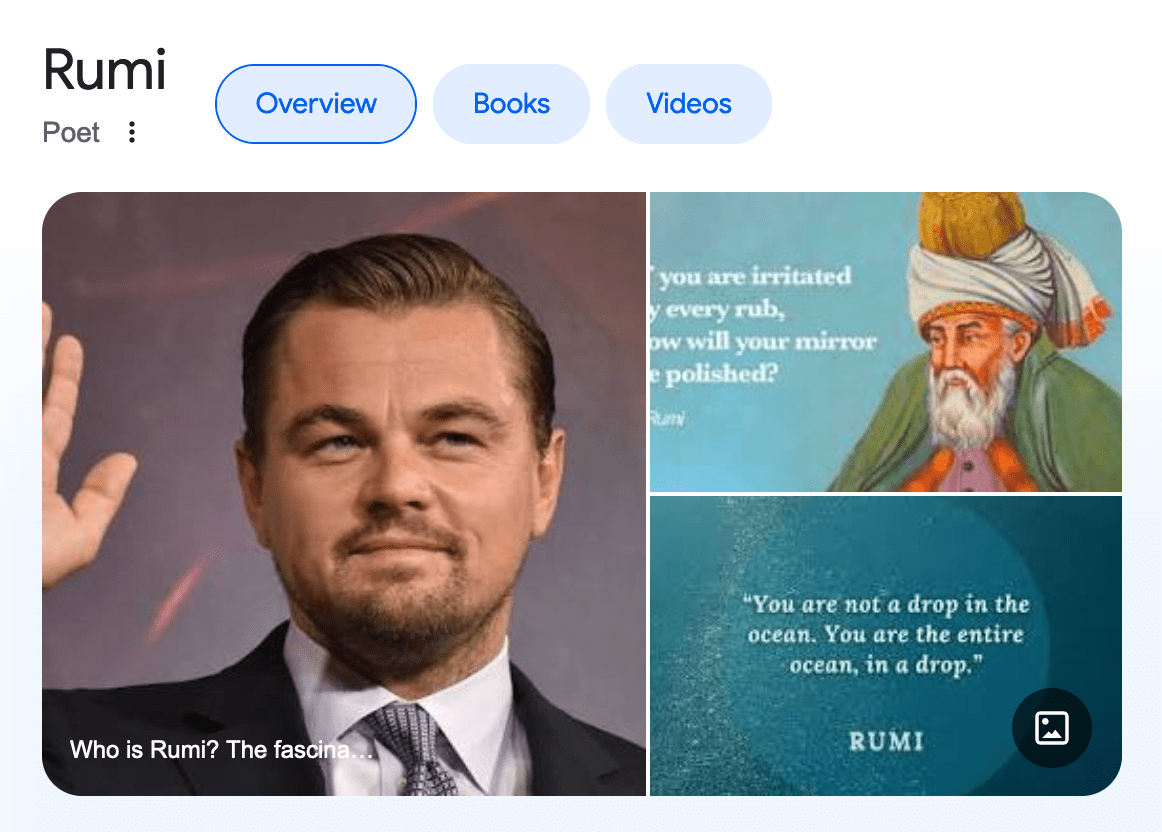
Task: Switch to the Books tab
Action: [511, 104]
